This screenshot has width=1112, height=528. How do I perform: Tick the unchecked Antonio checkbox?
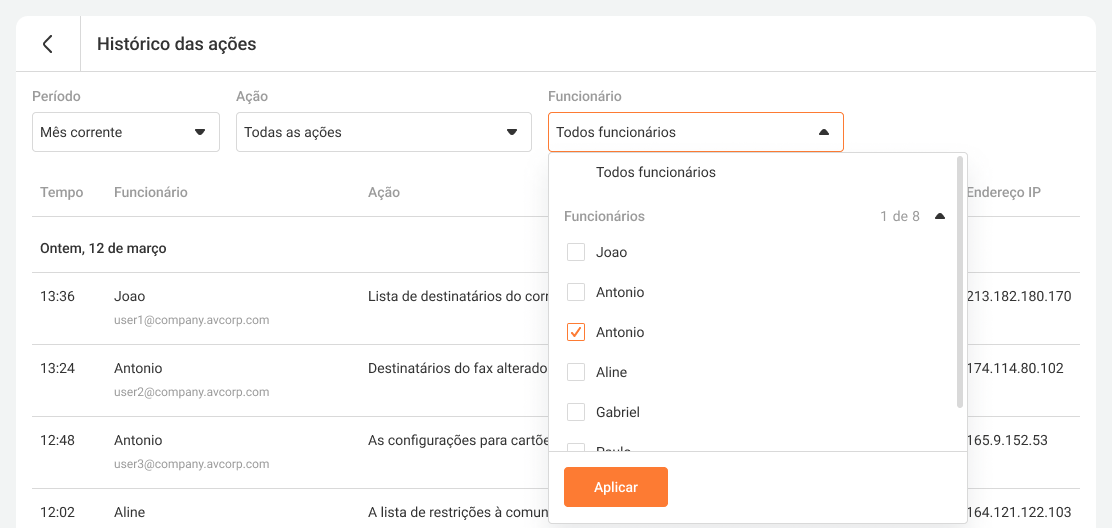[x=576, y=292]
